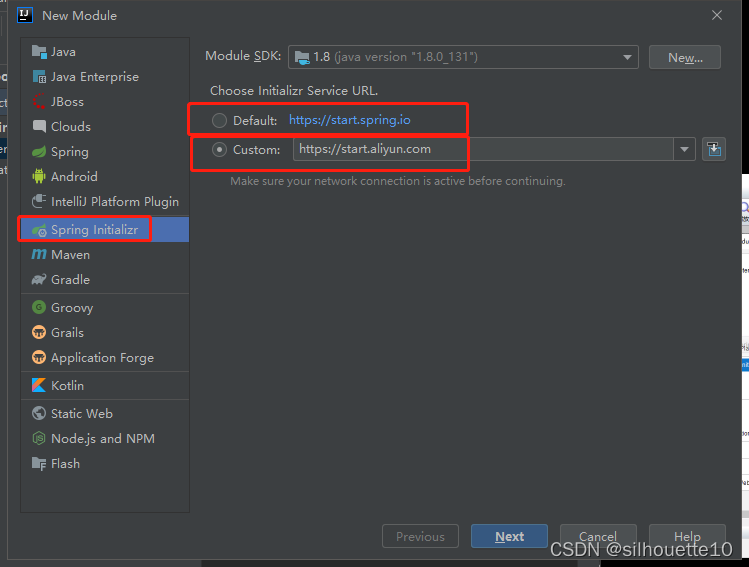This screenshot has width=749, height=567.
Task: Close the New Module dialog
Action: click(x=717, y=15)
